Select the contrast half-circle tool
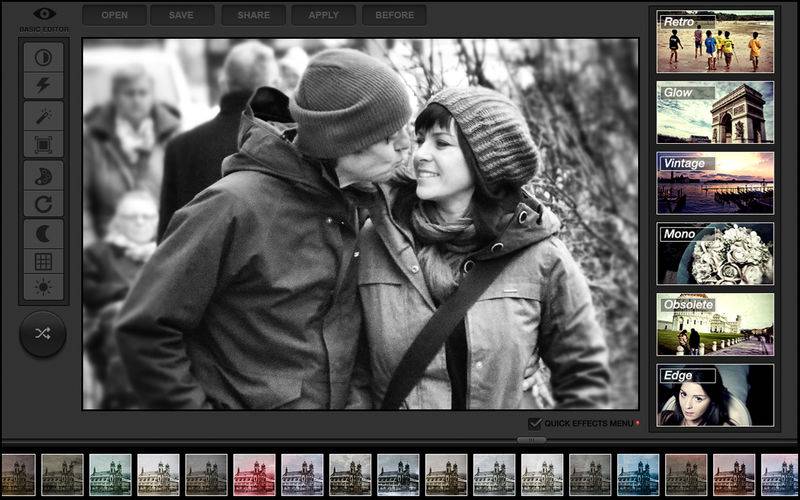This screenshot has width=800, height=500. (43, 57)
